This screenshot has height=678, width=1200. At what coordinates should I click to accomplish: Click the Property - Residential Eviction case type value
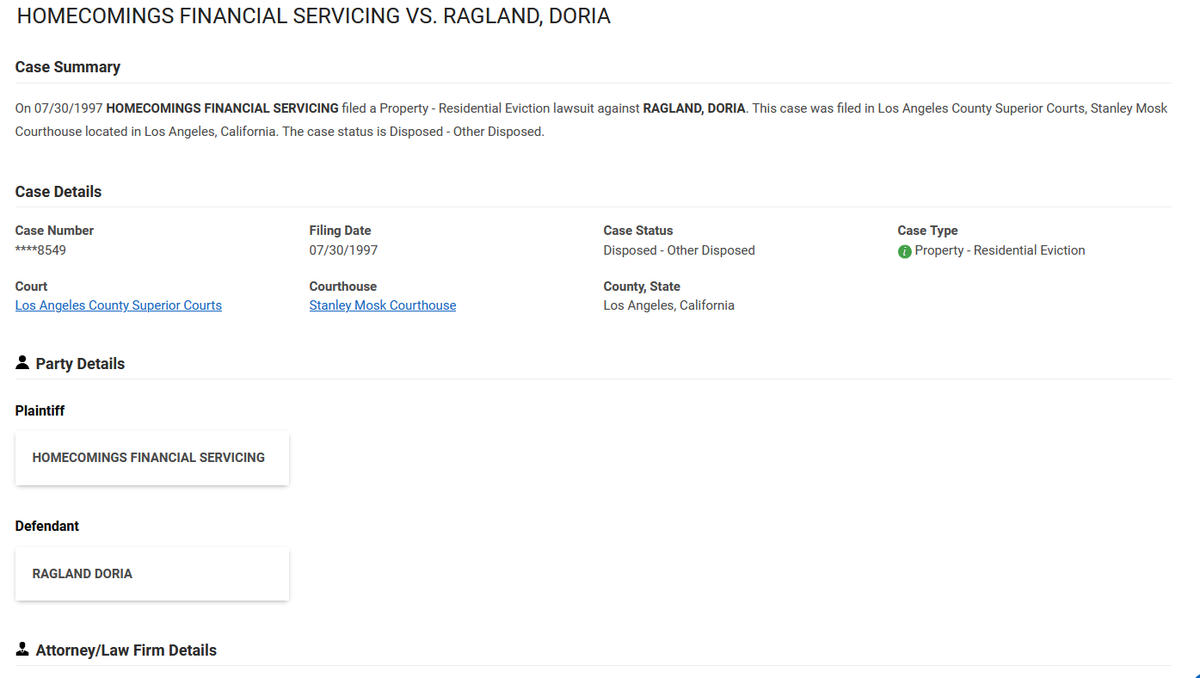pyautogui.click(x=999, y=251)
